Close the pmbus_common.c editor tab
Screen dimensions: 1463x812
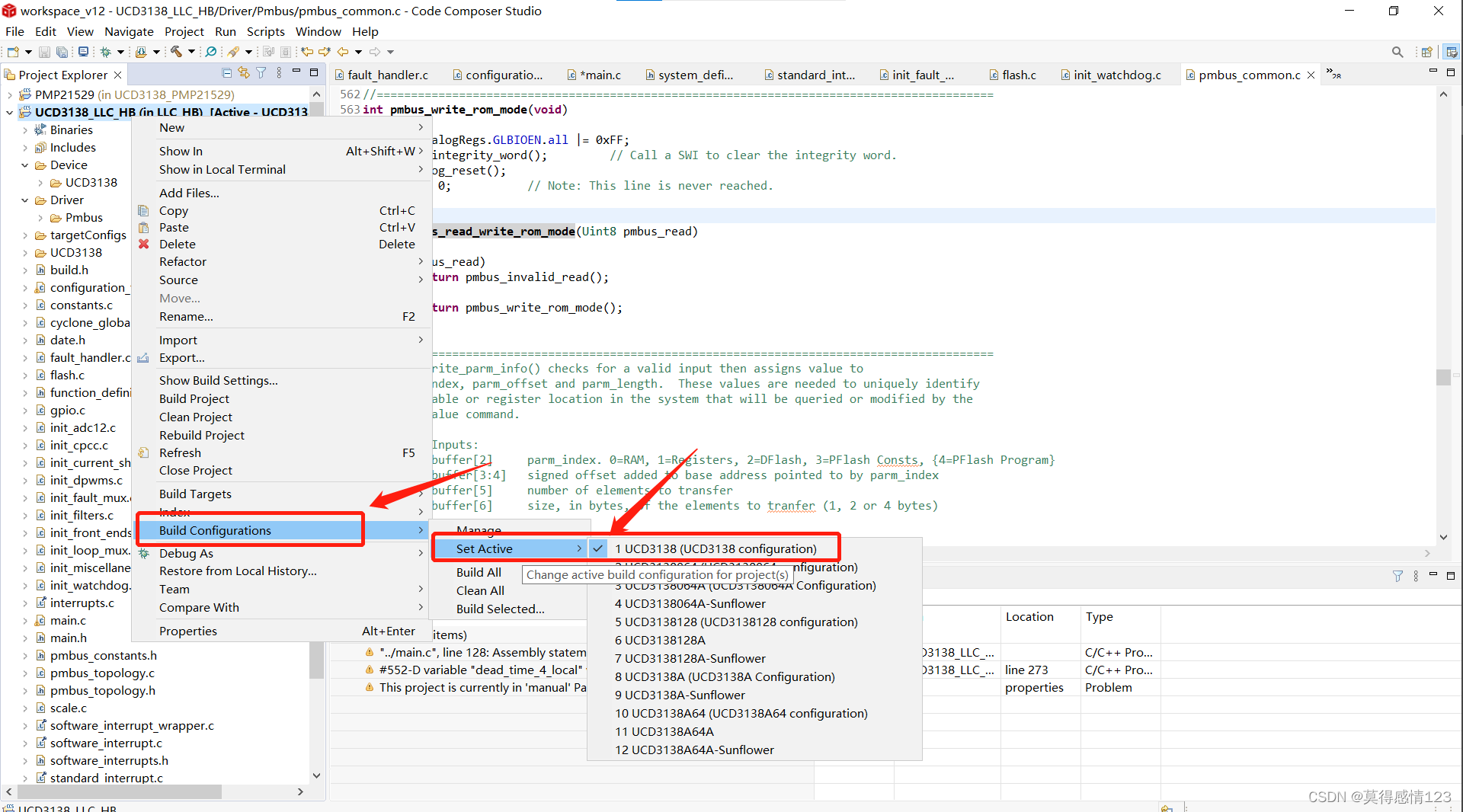[1311, 75]
